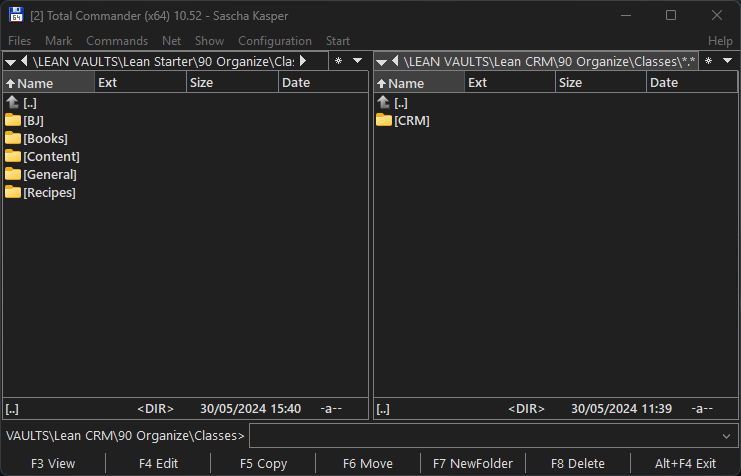Click the F5 Copy button
This screenshot has height=476, width=741.
pos(263,464)
